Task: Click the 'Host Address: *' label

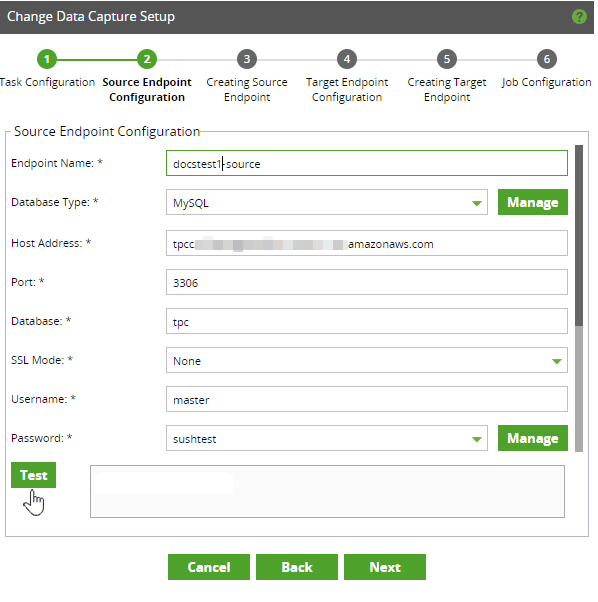Action: (51, 243)
